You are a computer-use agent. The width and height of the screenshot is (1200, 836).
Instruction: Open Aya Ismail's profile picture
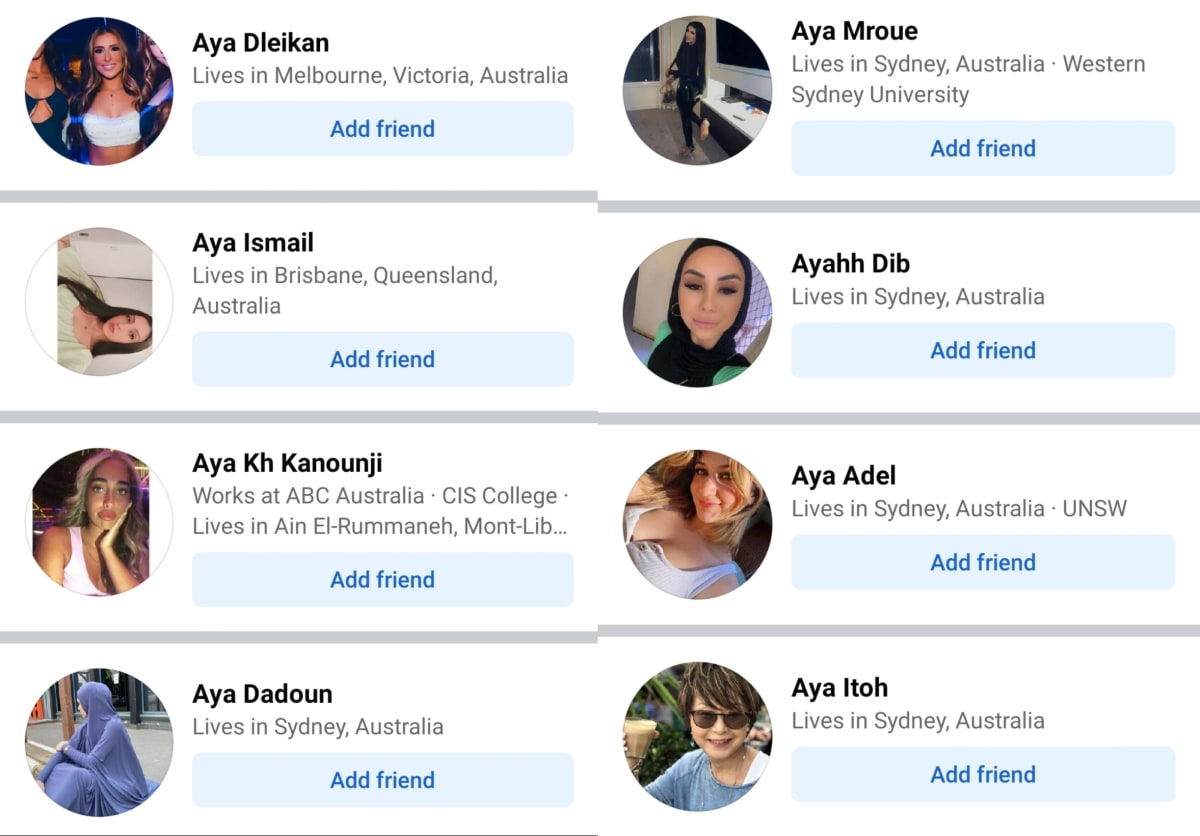tap(99, 301)
